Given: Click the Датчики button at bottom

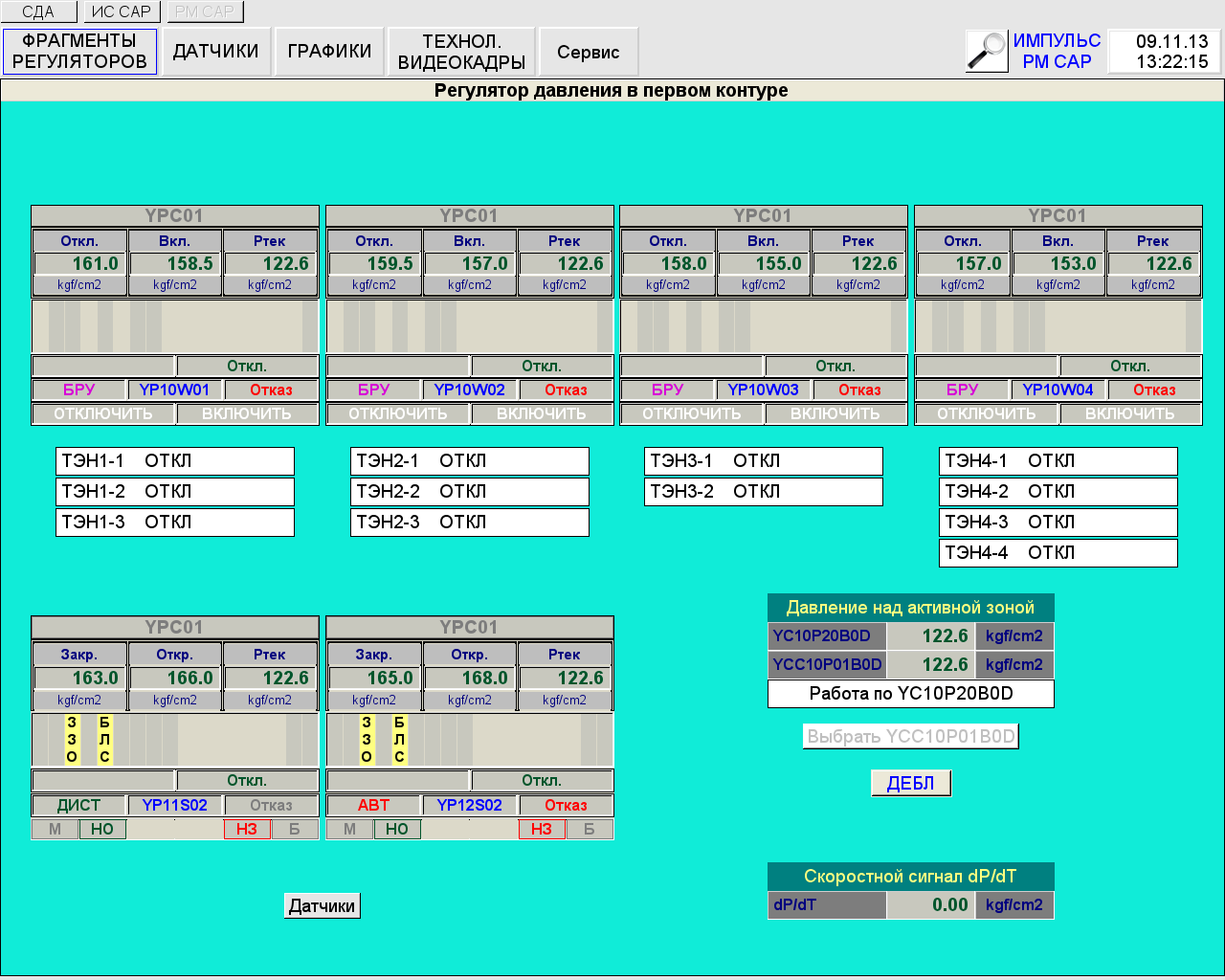Looking at the screenshot, I should point(322,906).
